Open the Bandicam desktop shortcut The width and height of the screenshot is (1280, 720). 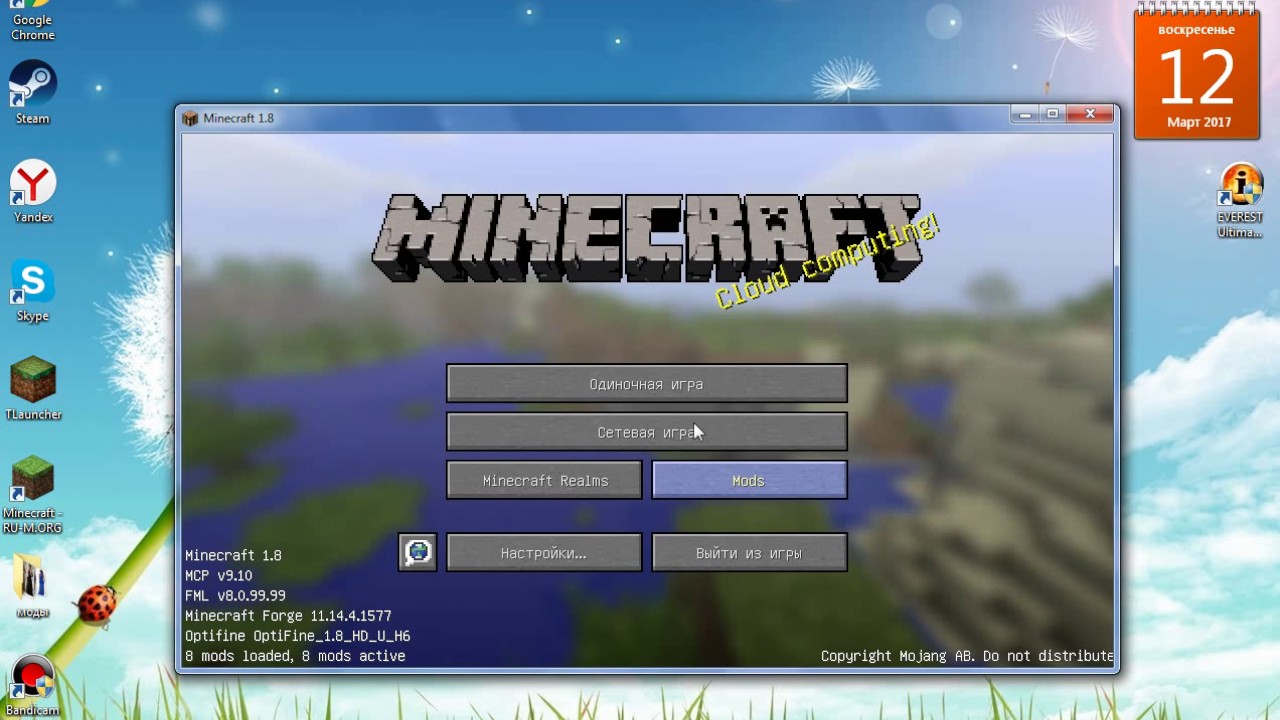(32, 685)
